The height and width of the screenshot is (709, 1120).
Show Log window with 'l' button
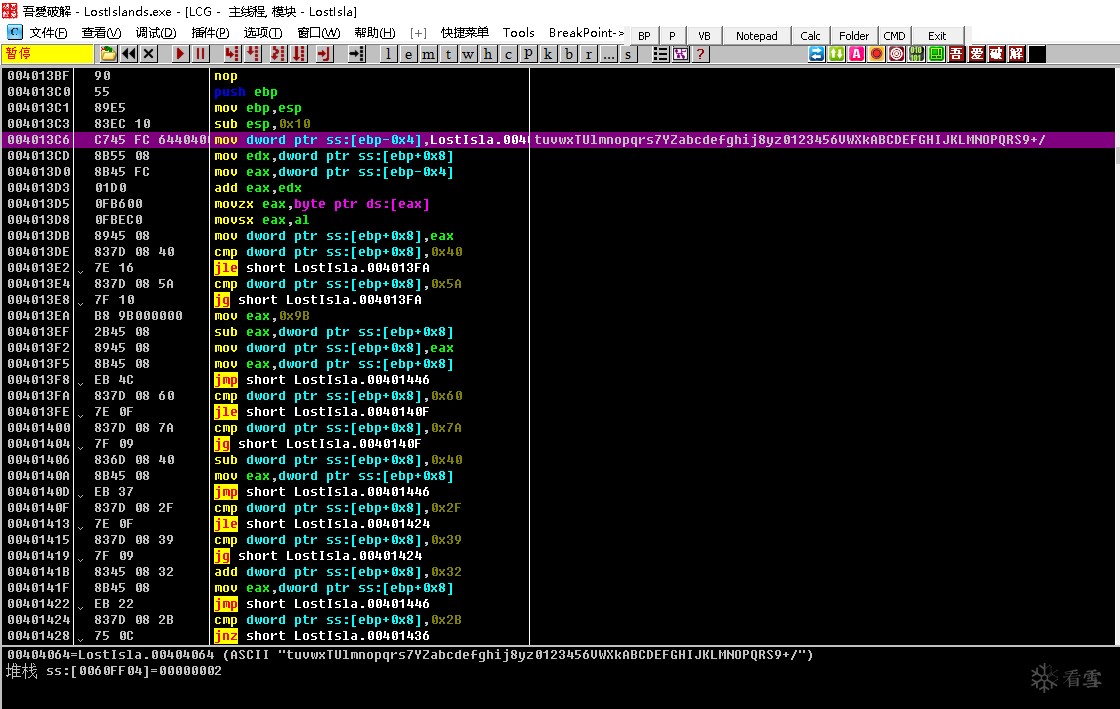(x=388, y=54)
